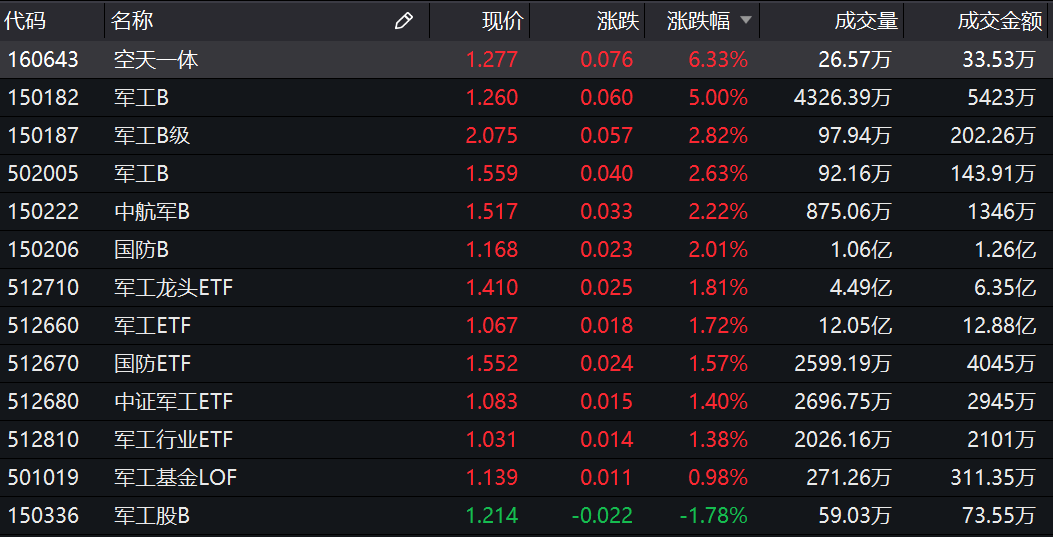Open 中证军工ETF details

click(x=173, y=402)
